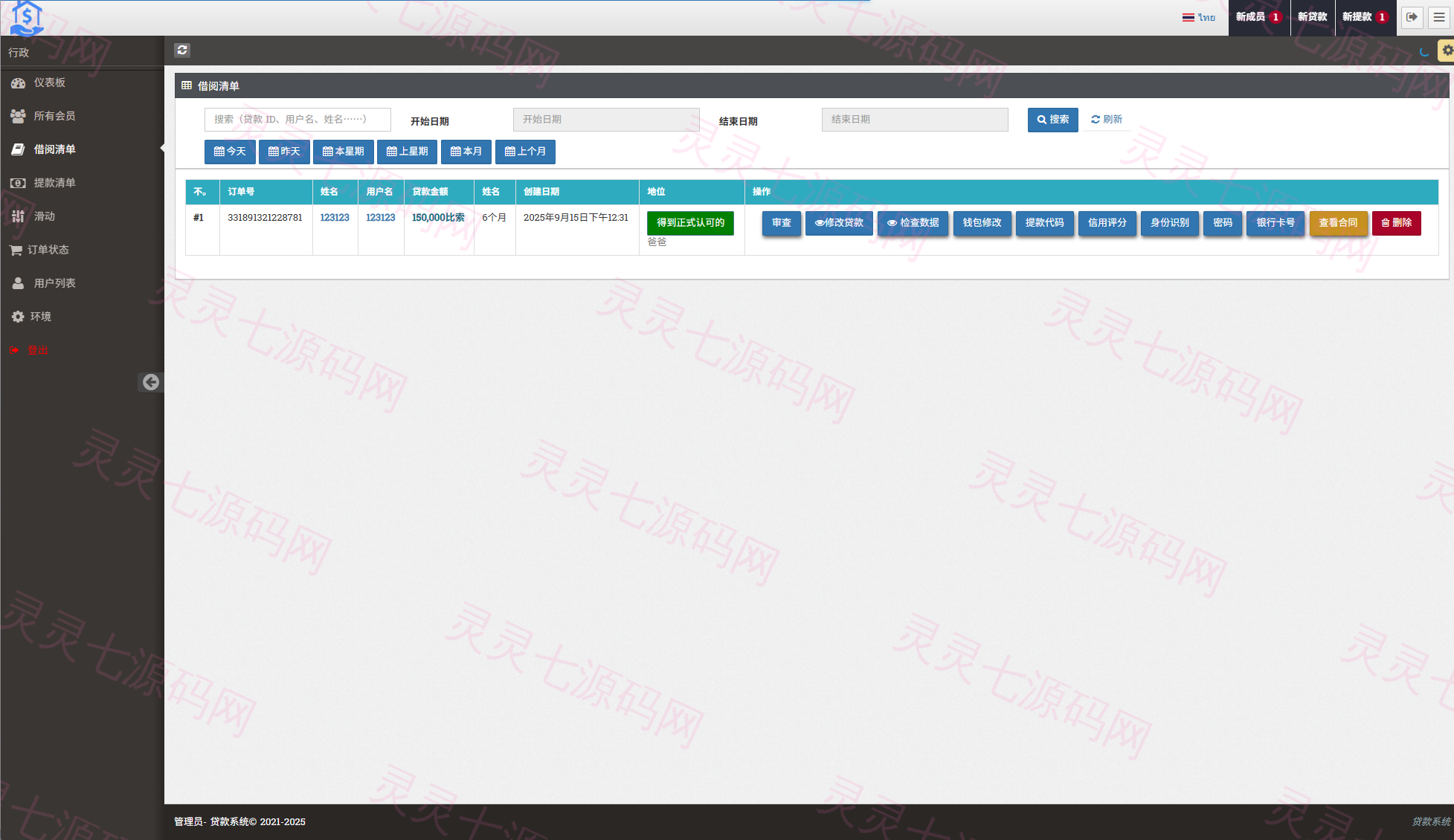Filter by 今天
Screen dimensions: 1454x840
230,152
